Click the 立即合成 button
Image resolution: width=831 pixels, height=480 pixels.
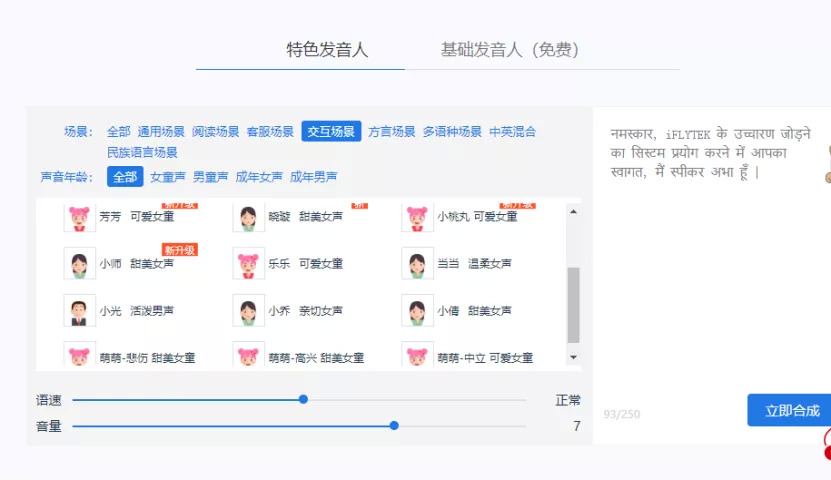pyautogui.click(x=792, y=410)
